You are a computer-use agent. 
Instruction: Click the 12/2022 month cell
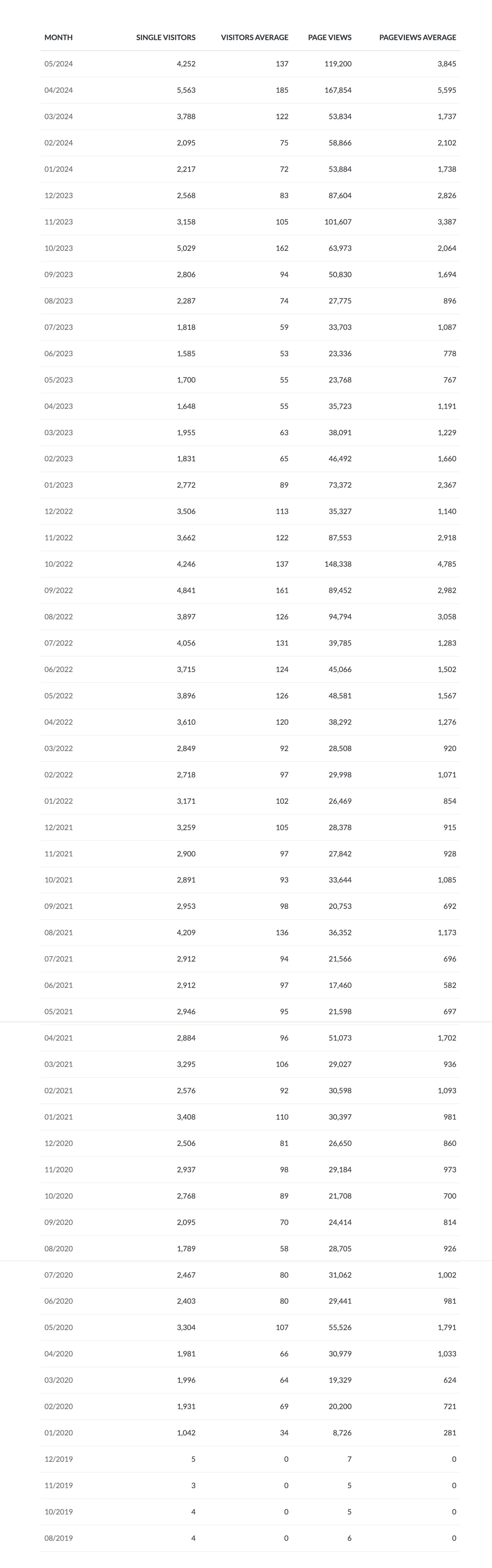coord(59,511)
